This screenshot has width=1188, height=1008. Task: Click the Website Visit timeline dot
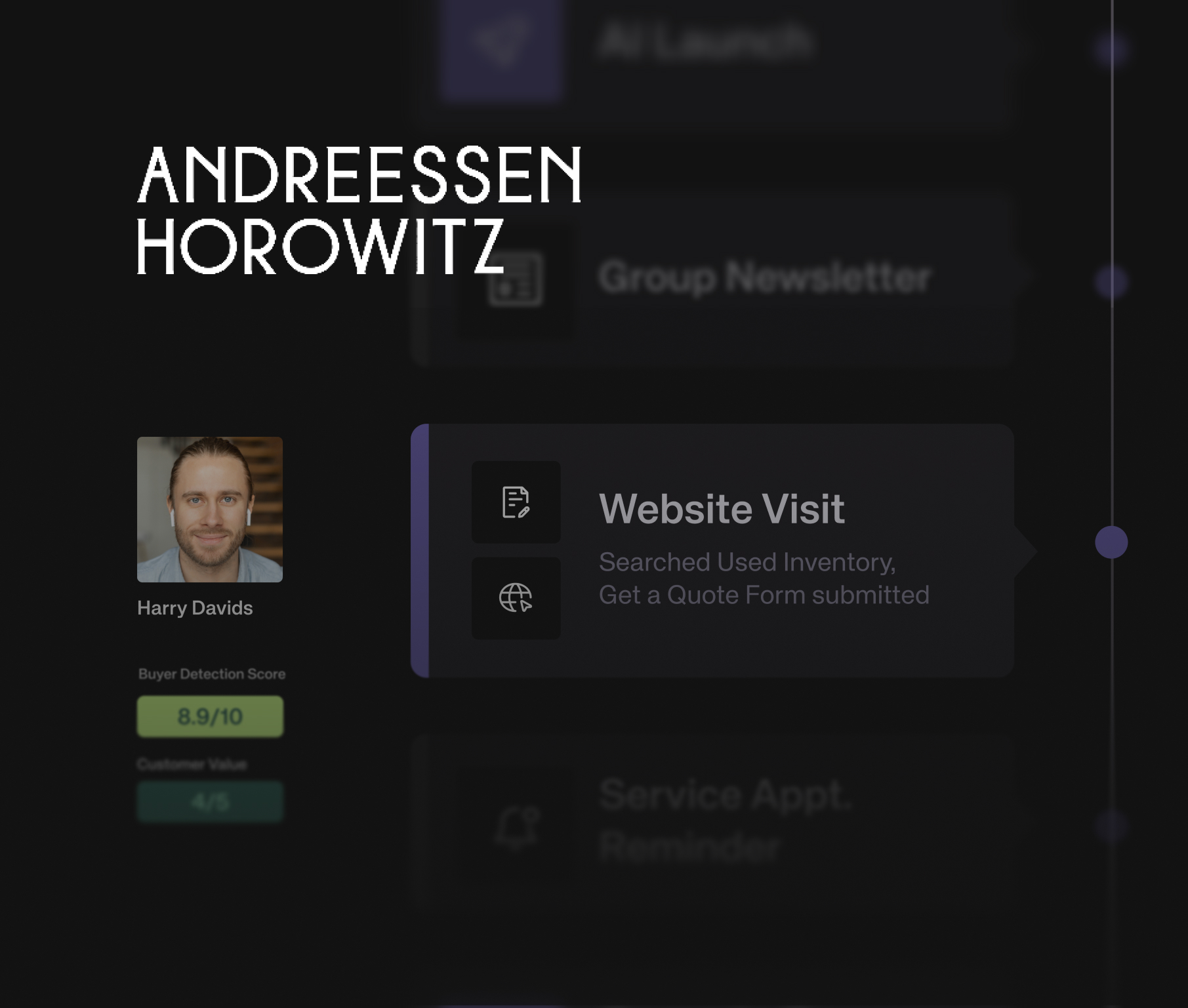[1111, 542]
